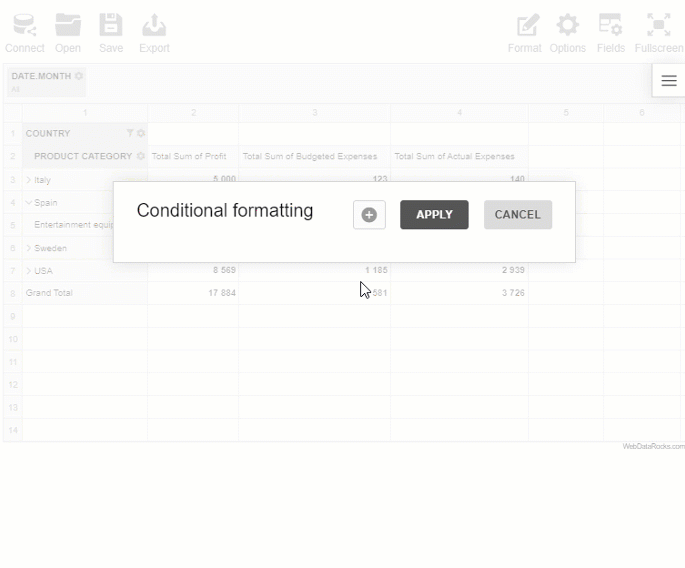Click the APPLY button
The width and height of the screenshot is (685, 568).
(x=434, y=215)
